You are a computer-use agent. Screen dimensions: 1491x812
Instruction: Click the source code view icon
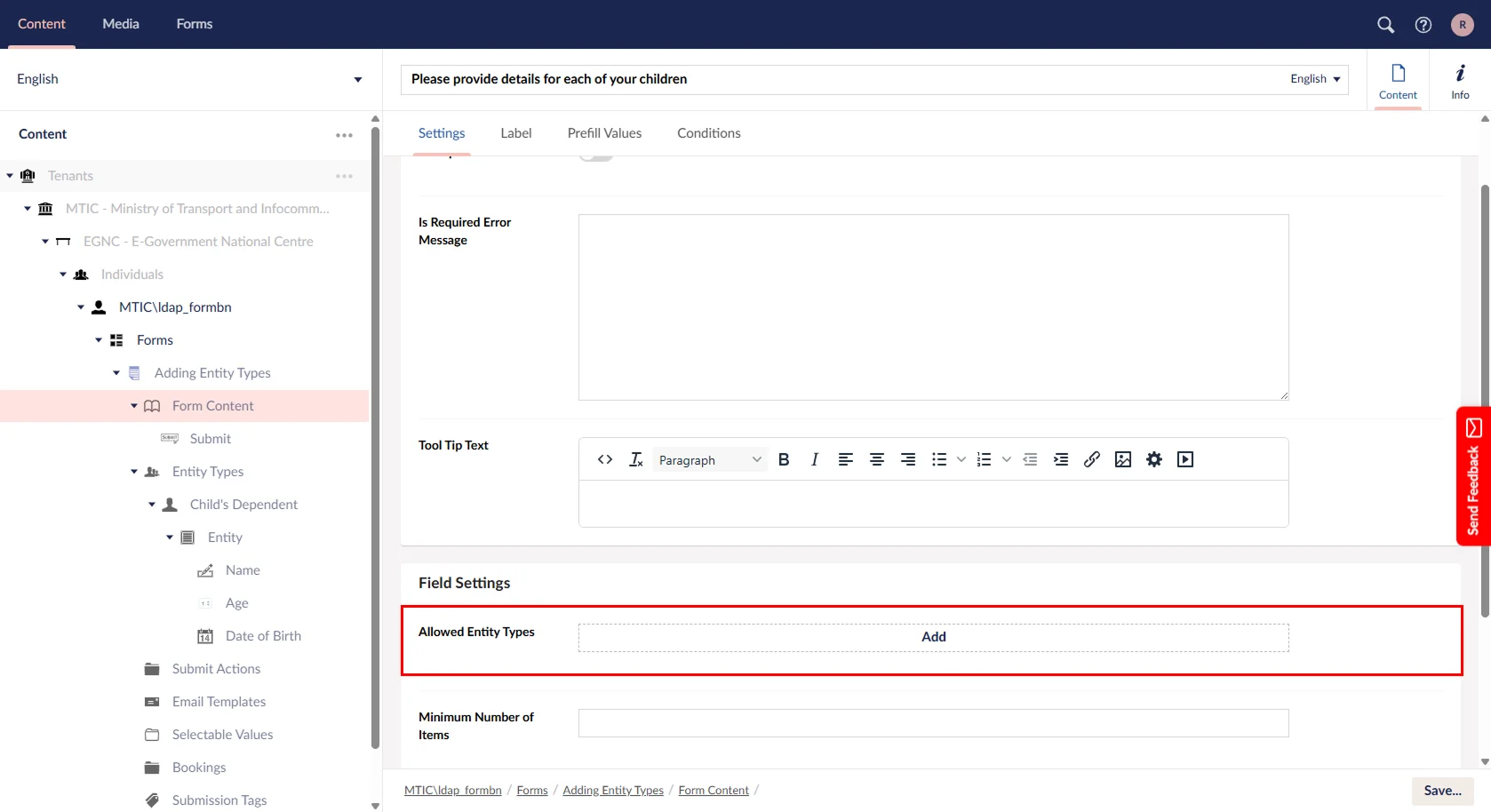pyautogui.click(x=605, y=459)
